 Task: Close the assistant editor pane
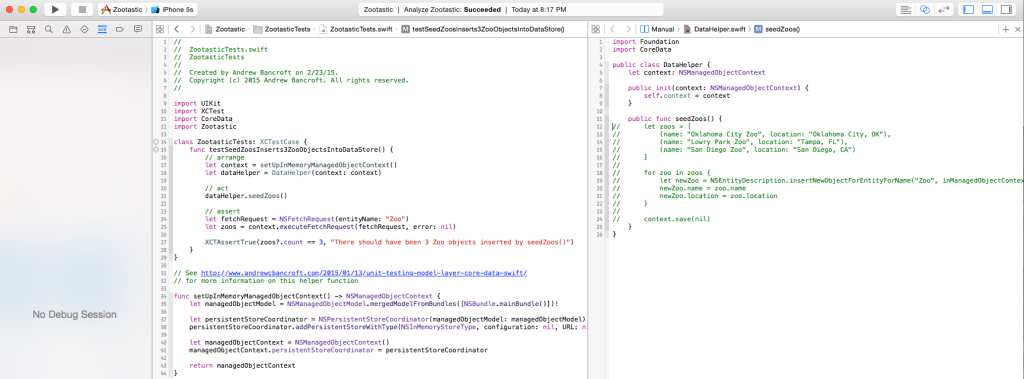(x=1017, y=29)
